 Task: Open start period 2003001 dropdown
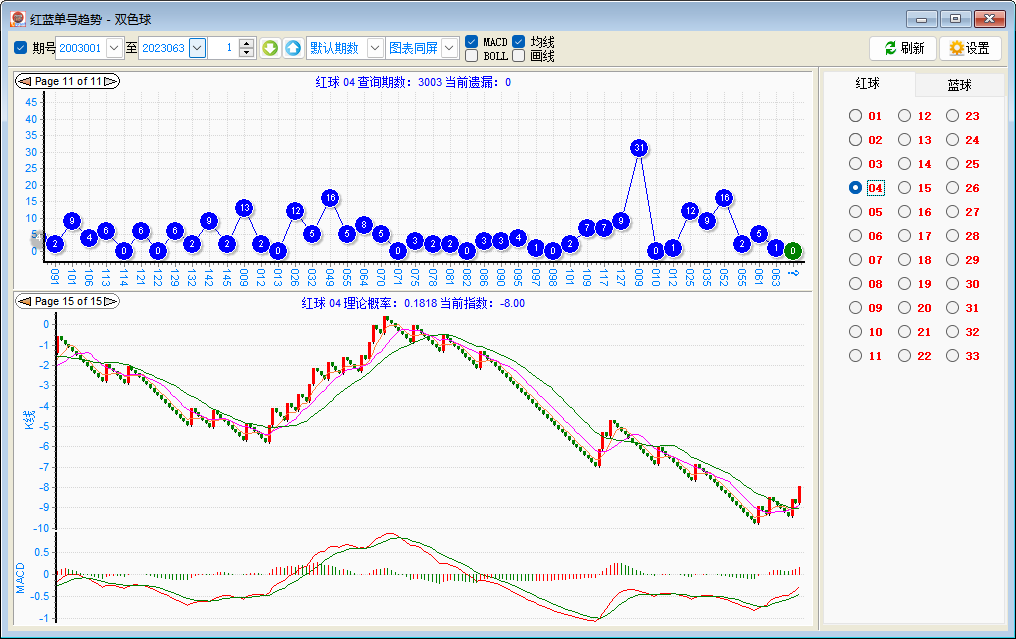coord(114,48)
